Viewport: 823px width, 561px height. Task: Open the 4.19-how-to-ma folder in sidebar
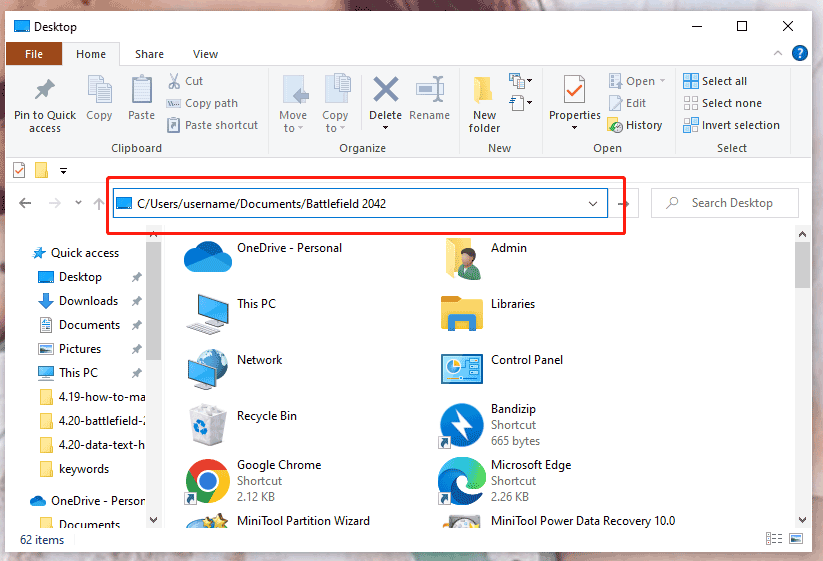(92, 397)
